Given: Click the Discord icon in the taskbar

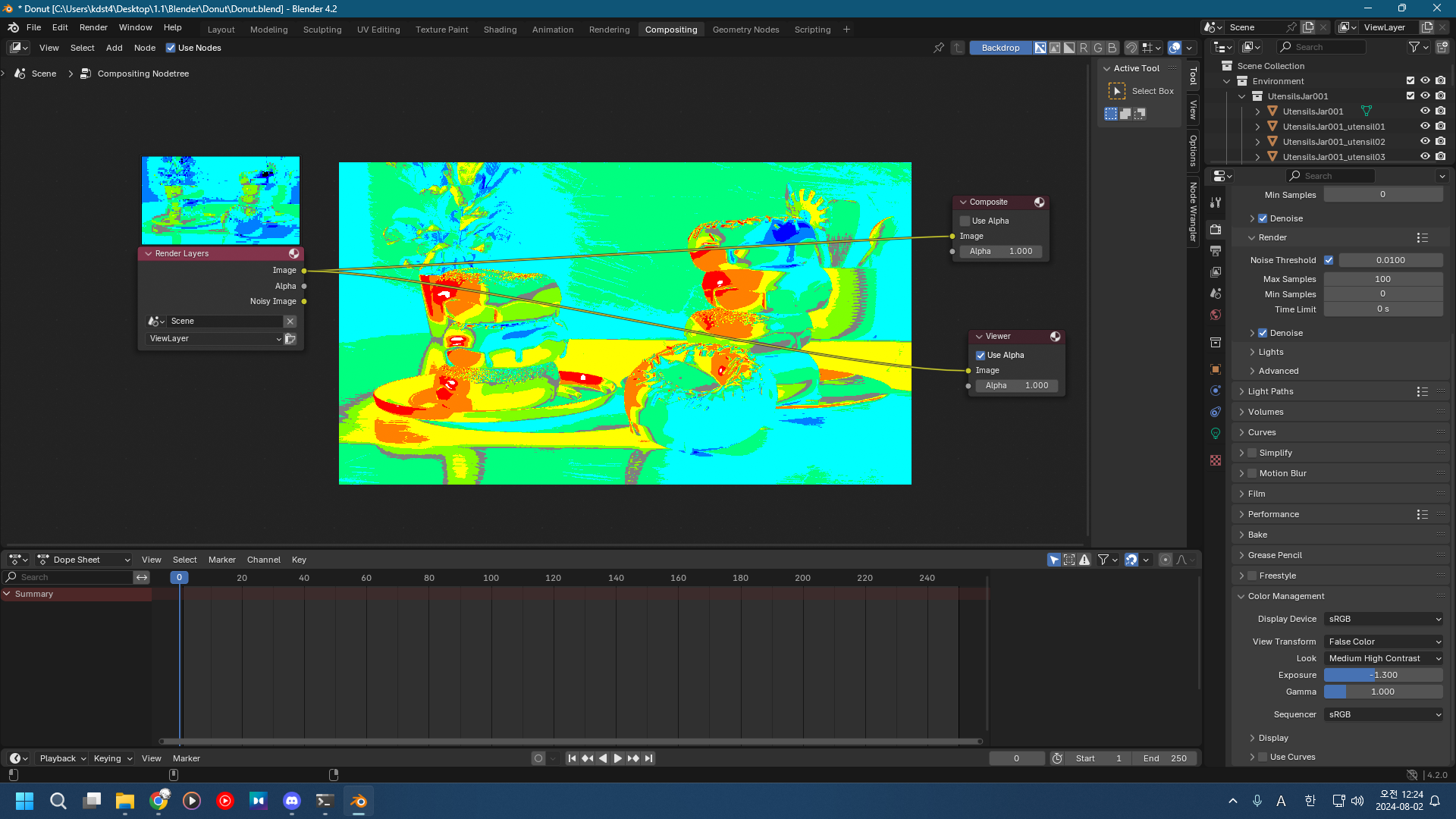Looking at the screenshot, I should coord(292,801).
